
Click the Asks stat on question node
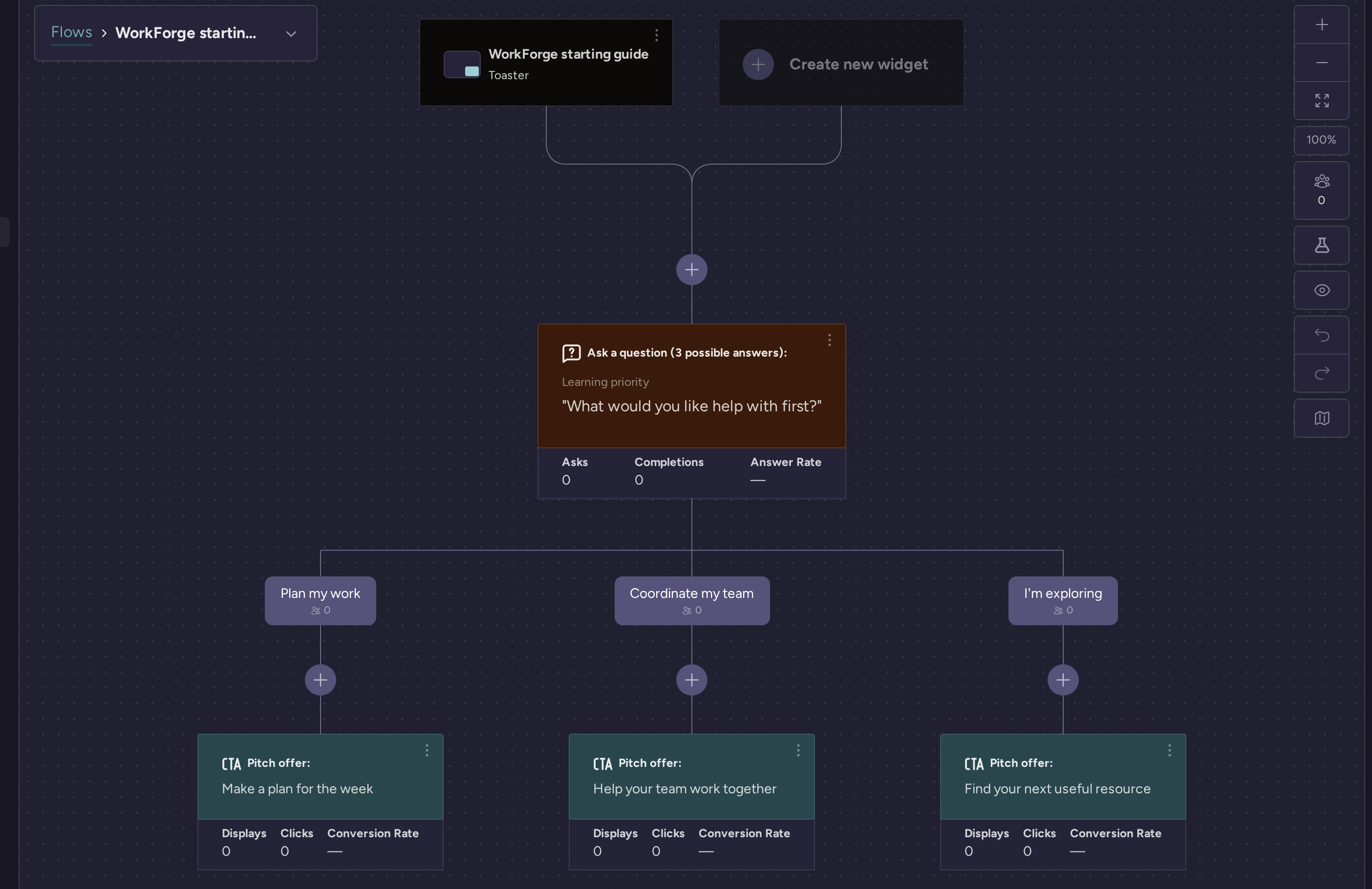(x=575, y=471)
